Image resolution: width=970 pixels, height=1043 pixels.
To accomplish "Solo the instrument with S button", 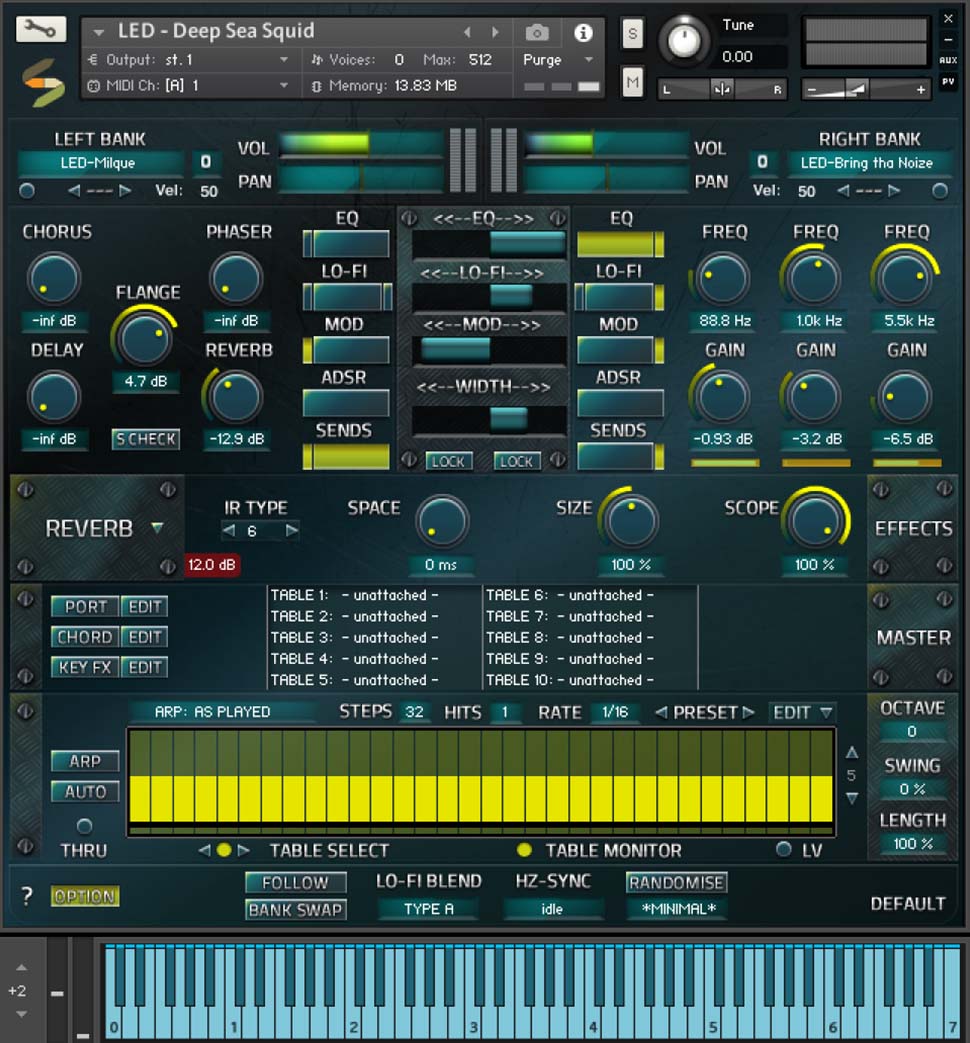I will tap(632, 33).
